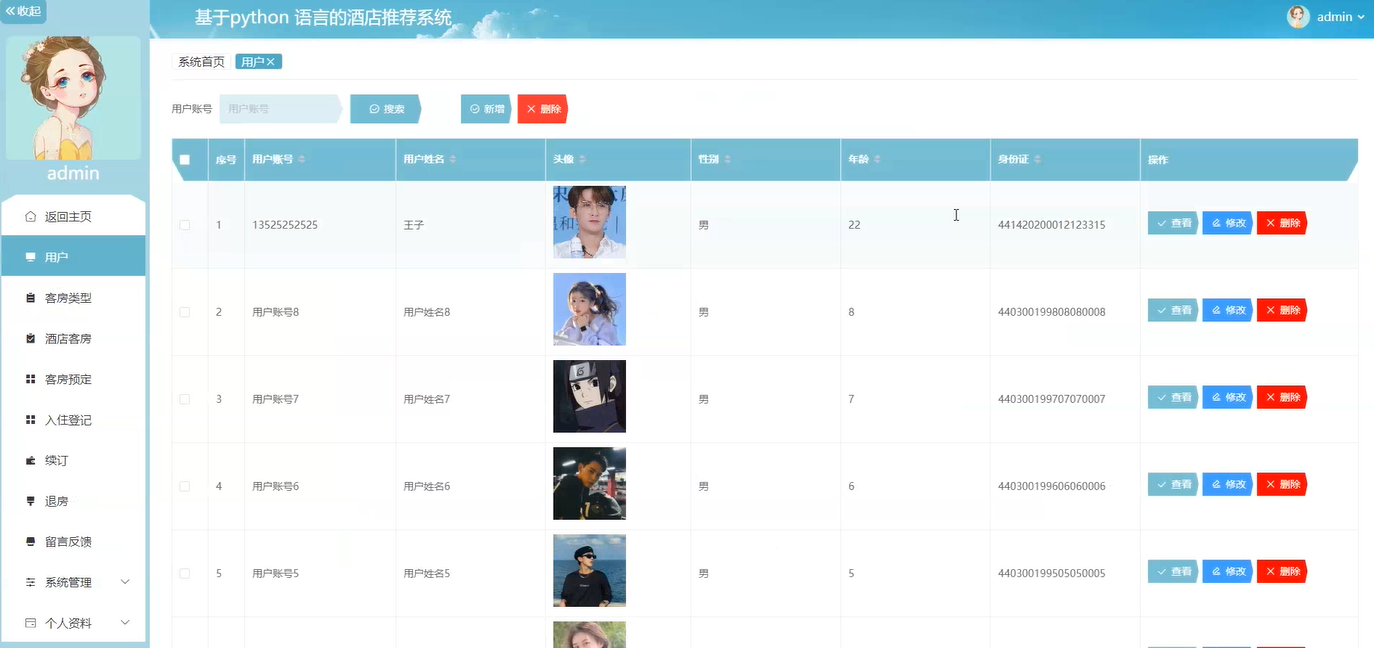Check the row for 用户账号8
1374x648 pixels.
[185, 312]
